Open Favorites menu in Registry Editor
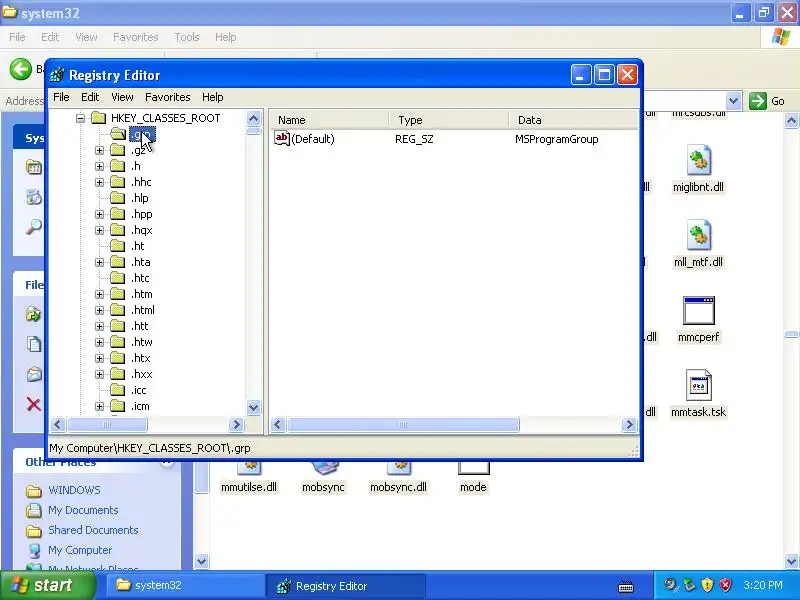Screen dimensions: 800x600 (x=167, y=97)
